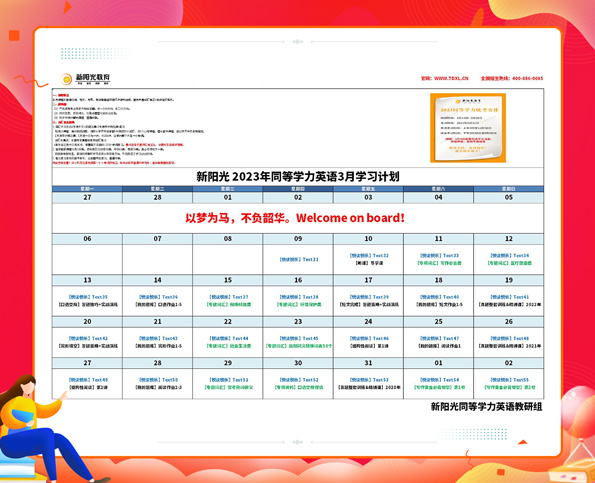Select date cell 16

298,280
